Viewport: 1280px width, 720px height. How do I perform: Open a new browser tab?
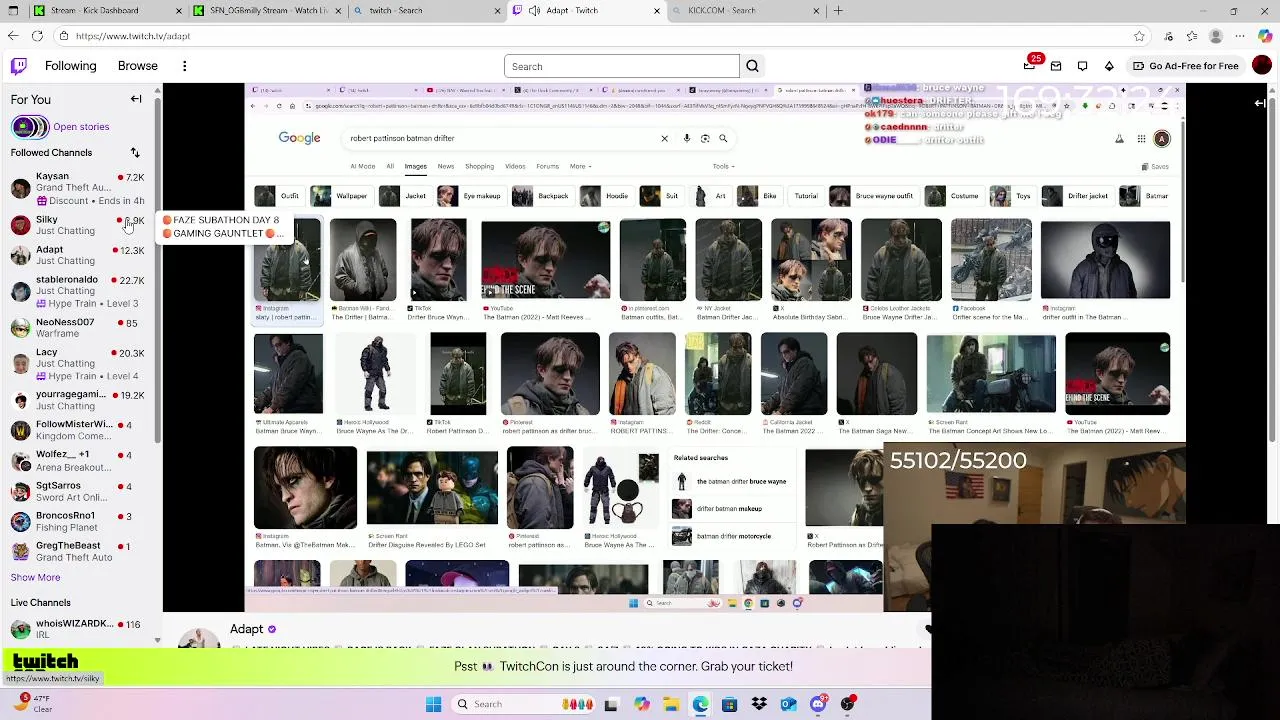click(x=838, y=10)
